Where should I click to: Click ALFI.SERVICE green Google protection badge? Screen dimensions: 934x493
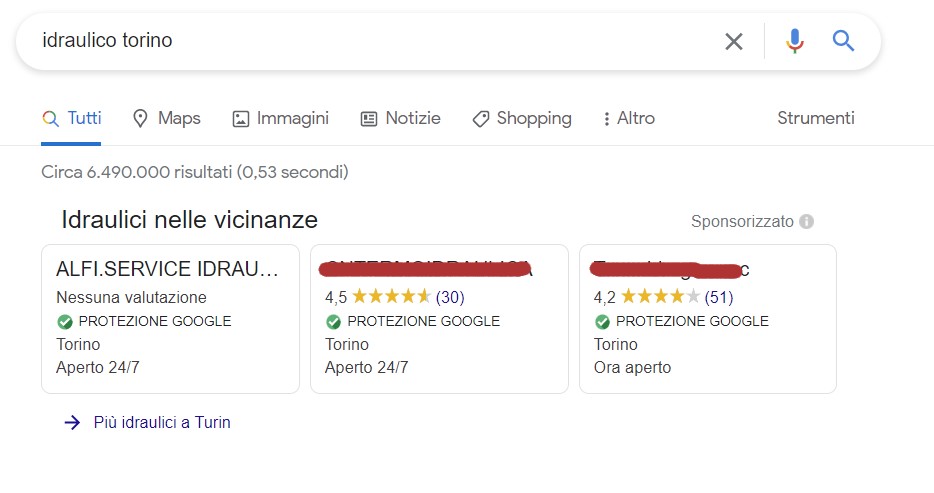pos(65,322)
